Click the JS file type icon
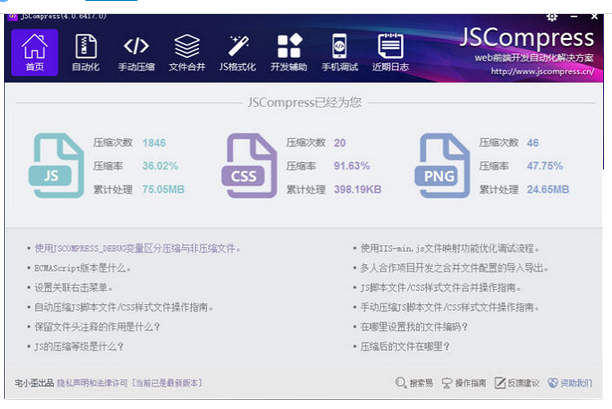The height and width of the screenshot is (409, 612). click(56, 165)
